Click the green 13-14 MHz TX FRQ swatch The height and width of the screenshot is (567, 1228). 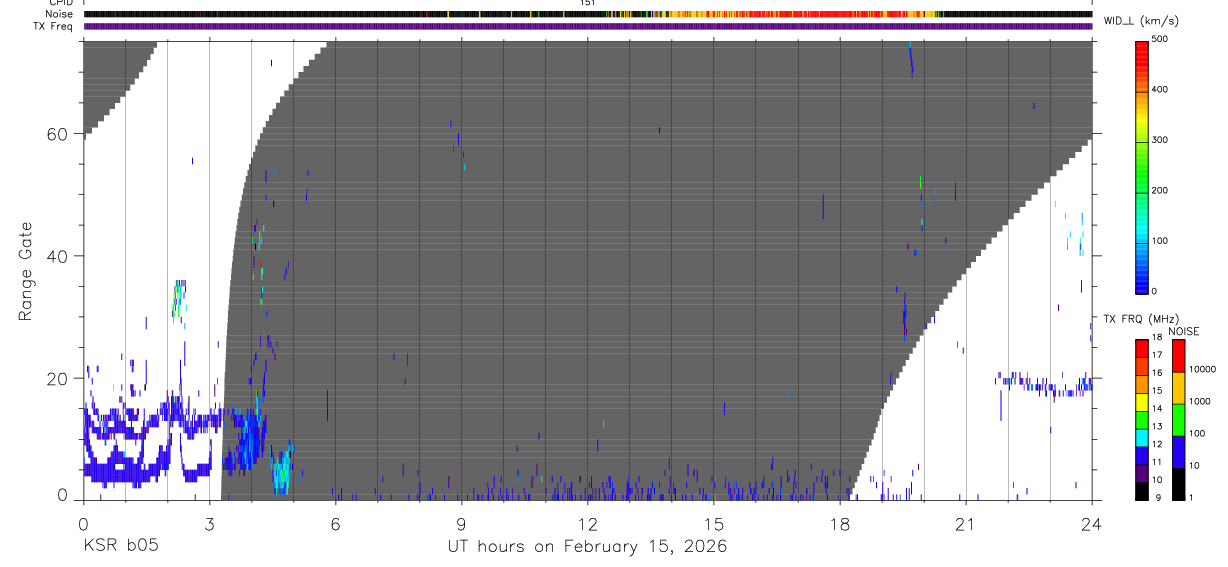(x=1142, y=420)
